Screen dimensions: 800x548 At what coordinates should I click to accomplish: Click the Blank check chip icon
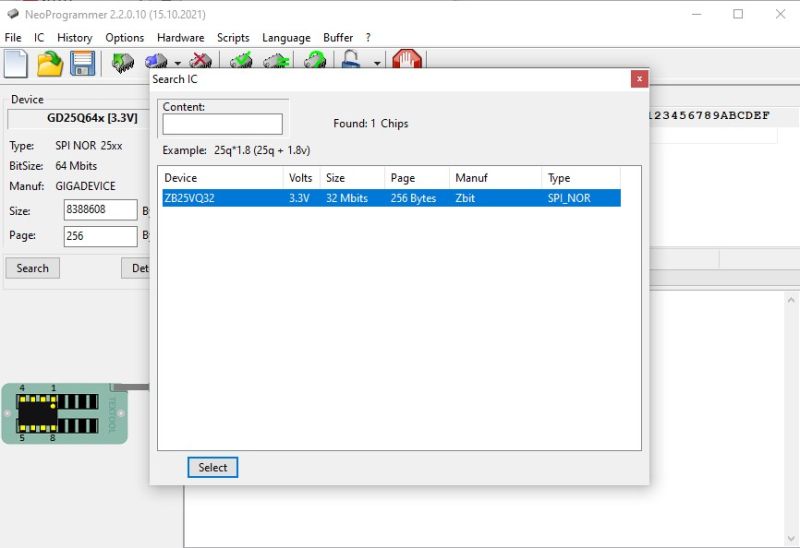coord(276,61)
